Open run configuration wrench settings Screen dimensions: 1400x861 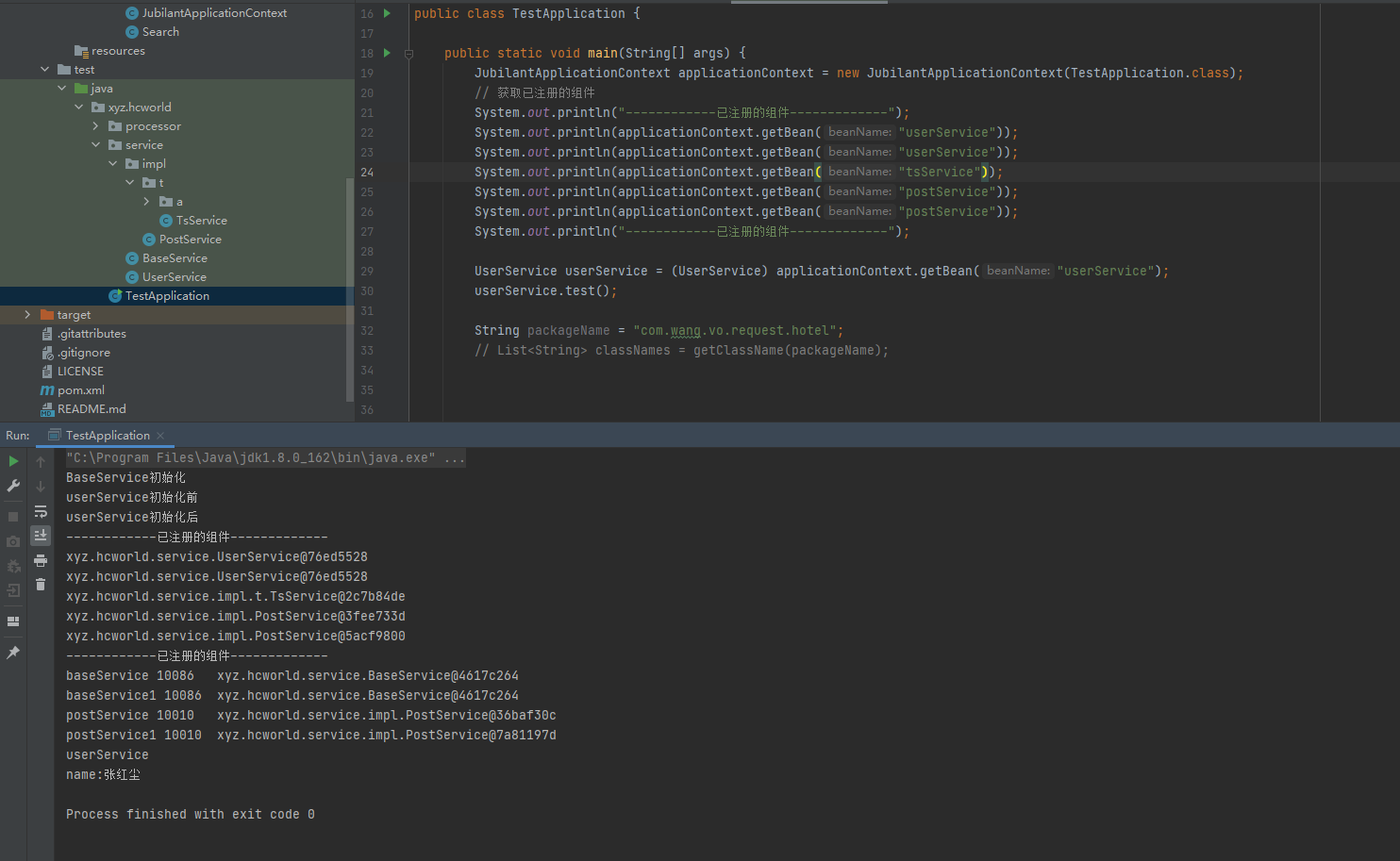coord(13,486)
